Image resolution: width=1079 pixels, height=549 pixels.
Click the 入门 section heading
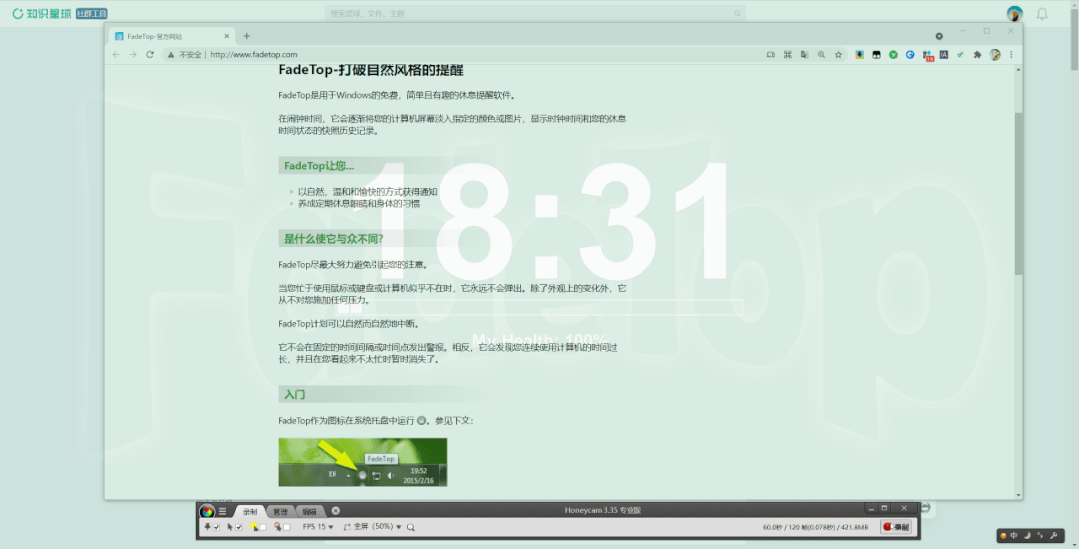tap(295, 394)
